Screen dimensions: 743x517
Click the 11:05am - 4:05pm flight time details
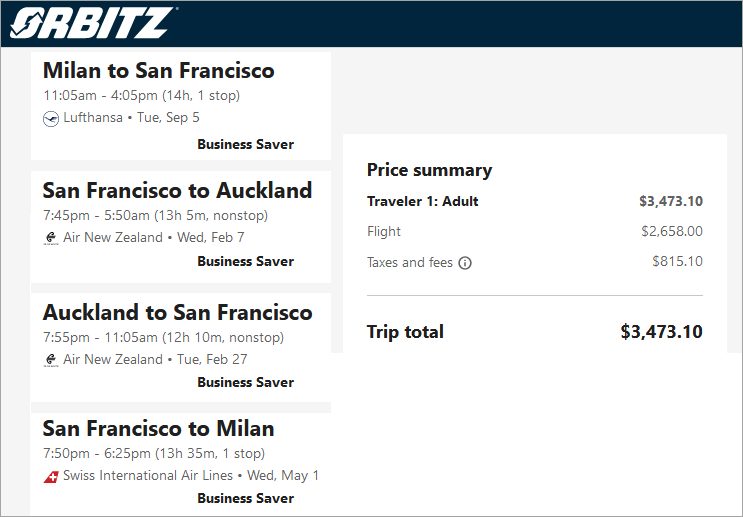point(141,96)
